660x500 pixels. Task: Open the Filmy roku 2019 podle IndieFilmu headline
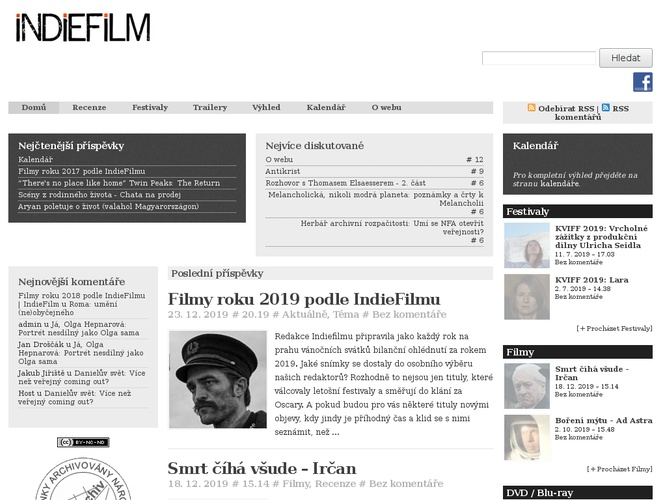click(x=304, y=299)
